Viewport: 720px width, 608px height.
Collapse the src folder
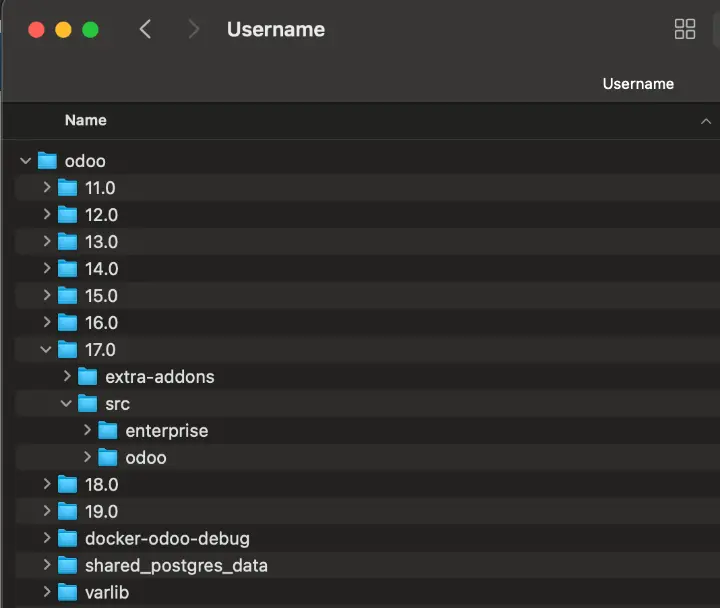click(66, 404)
